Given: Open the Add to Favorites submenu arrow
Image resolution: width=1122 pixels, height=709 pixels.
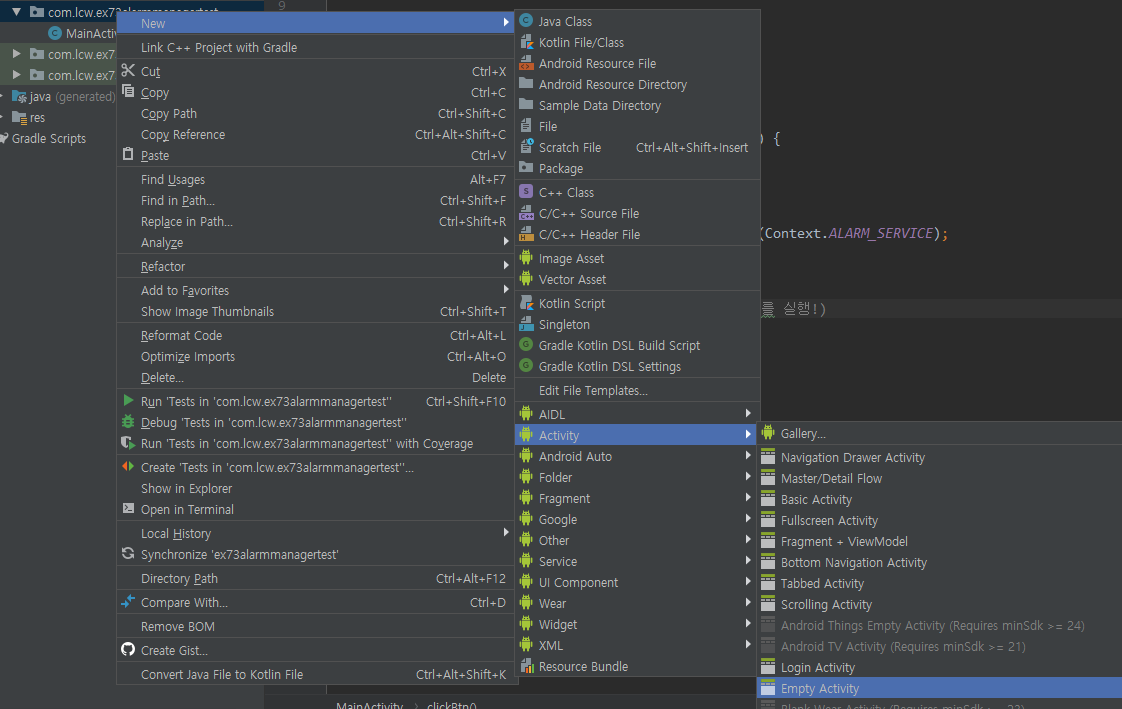Looking at the screenshot, I should pos(506,290).
